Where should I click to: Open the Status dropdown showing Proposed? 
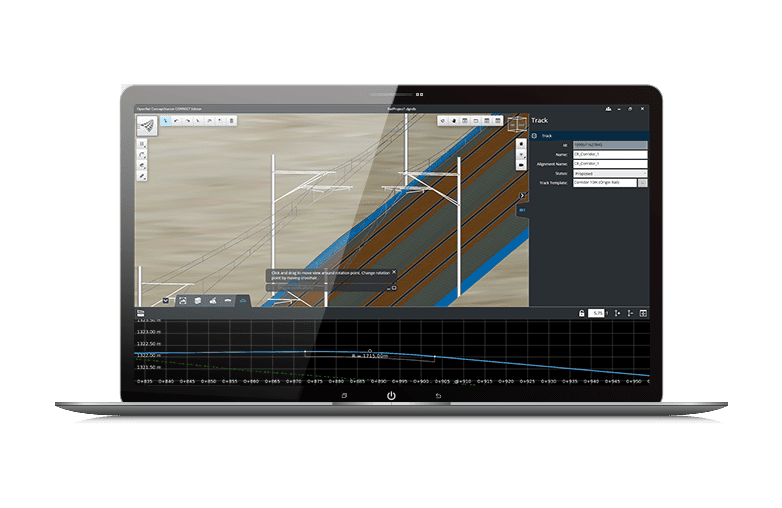(610, 173)
